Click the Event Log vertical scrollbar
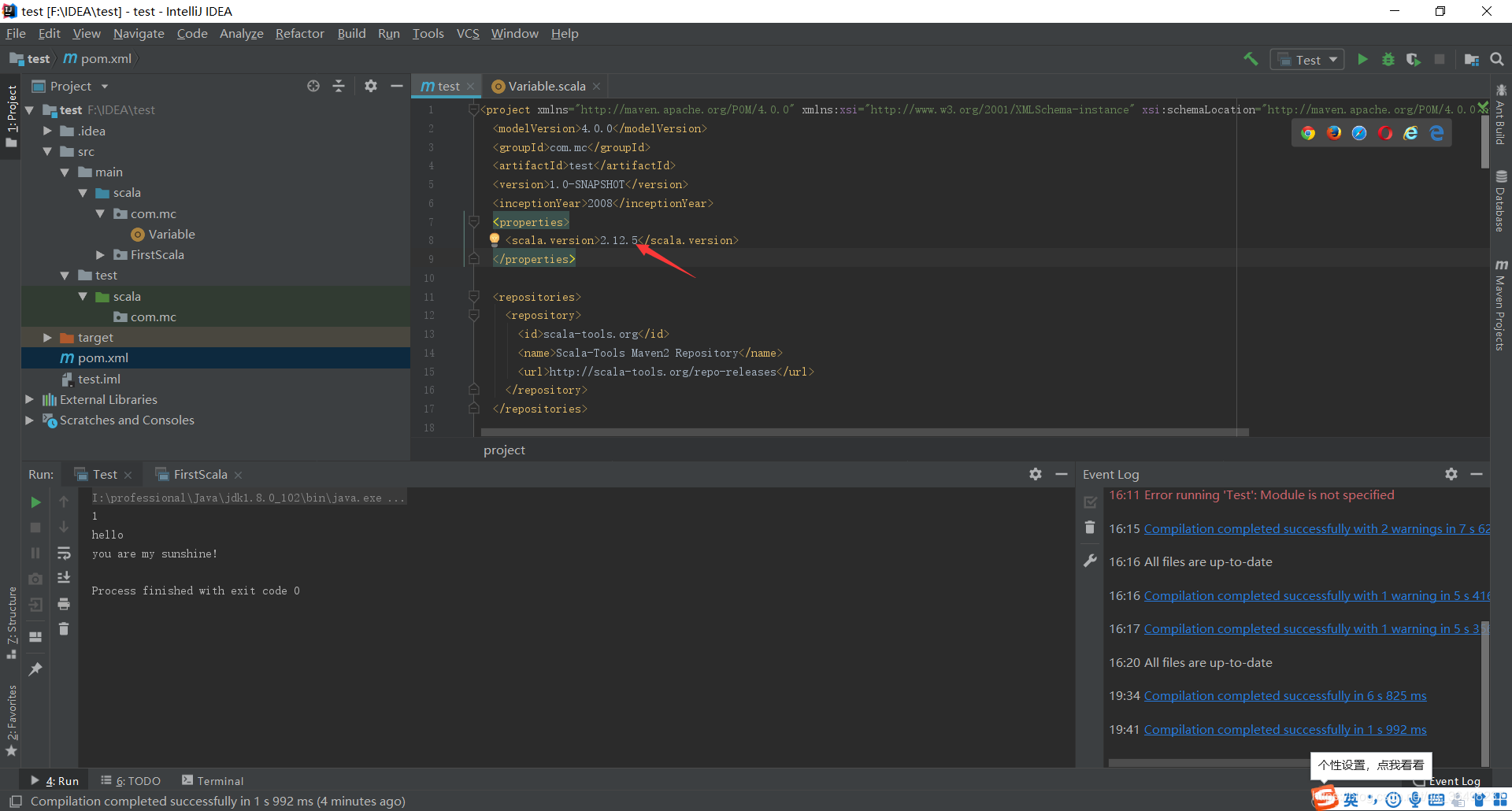Viewport: 1512px width, 811px height. pyautogui.click(x=1486, y=693)
